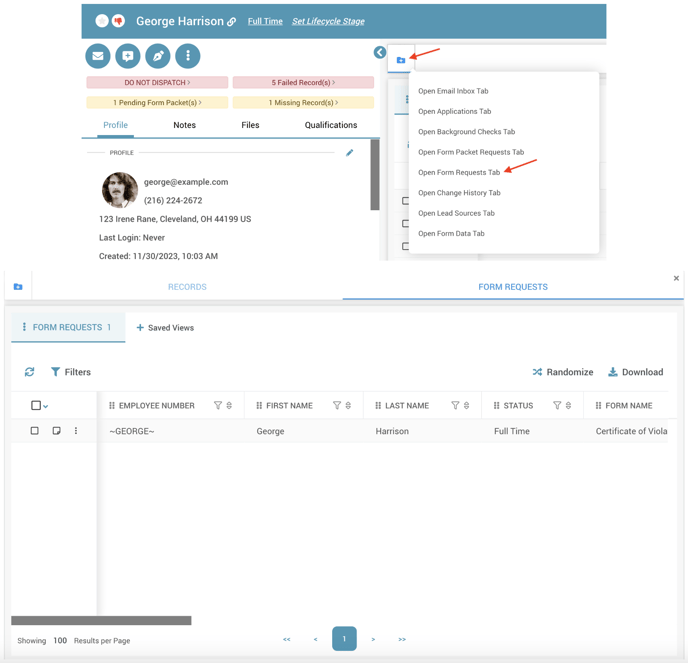
Task: Send email using the envelope button
Action: [x=98, y=56]
